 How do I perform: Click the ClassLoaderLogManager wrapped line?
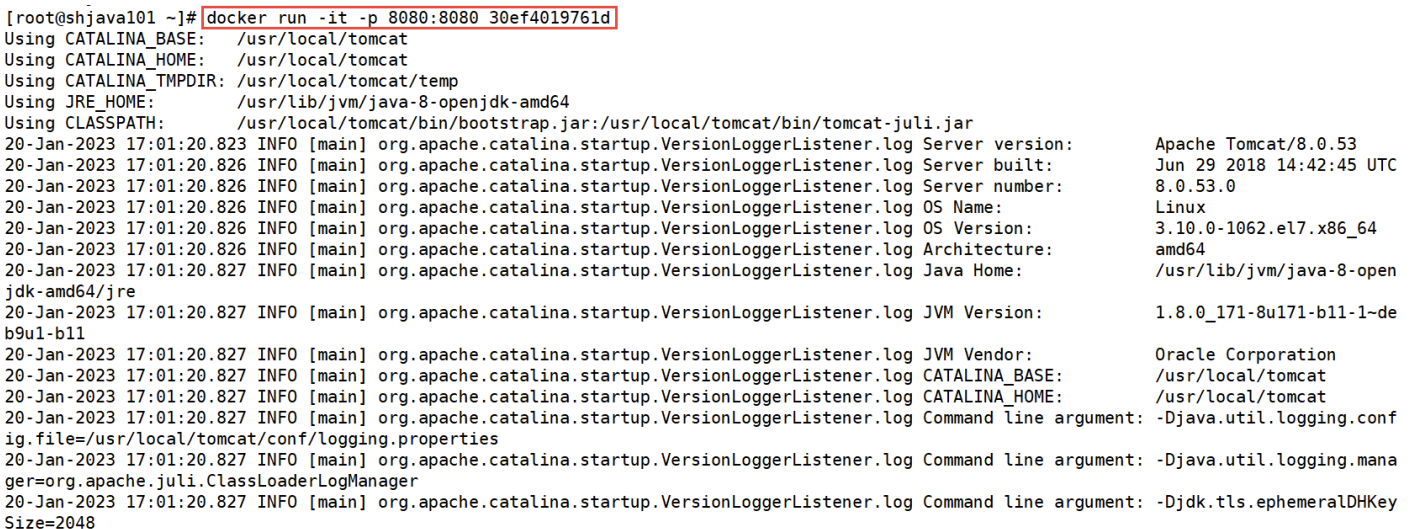pyautogui.click(x=210, y=481)
